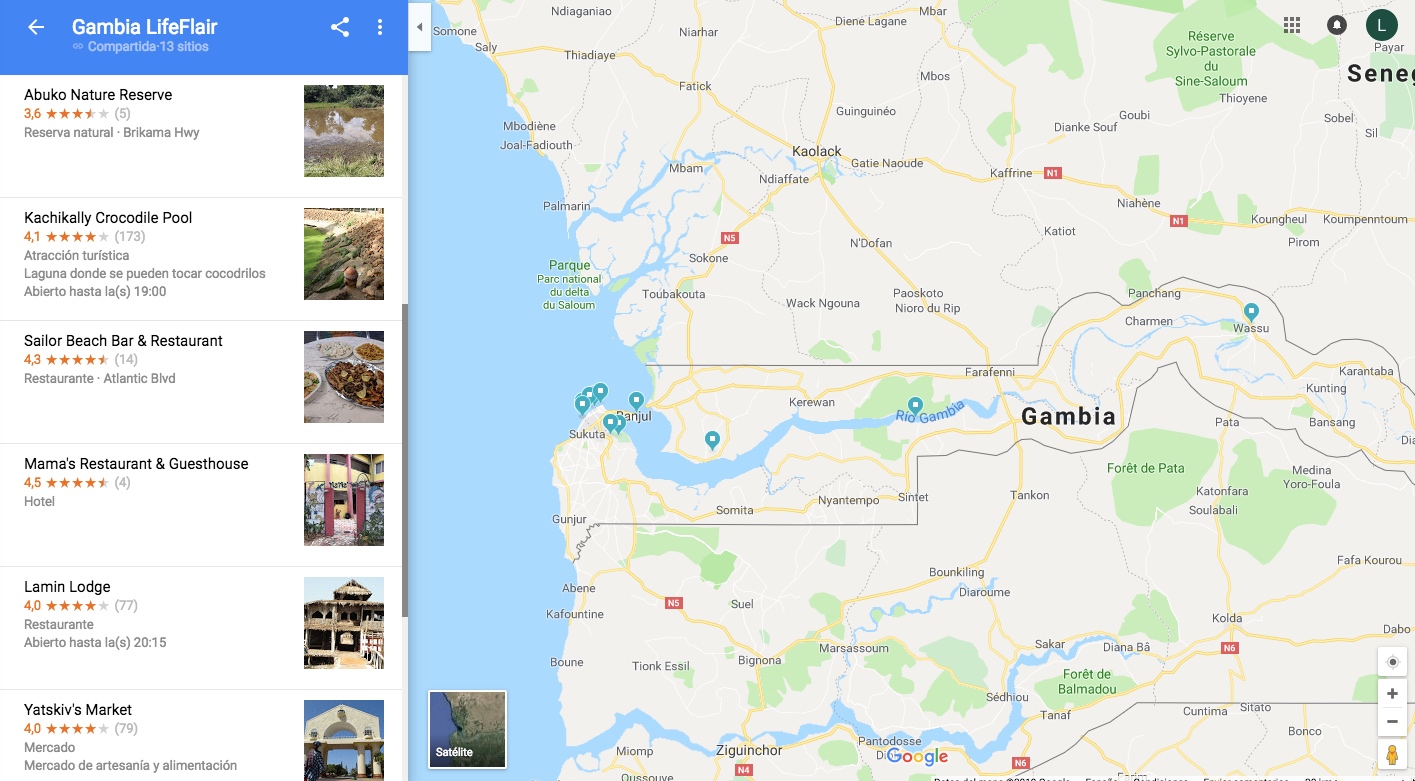The width and height of the screenshot is (1415, 781).
Task: Zoom out on the map
Action: 1392,721
